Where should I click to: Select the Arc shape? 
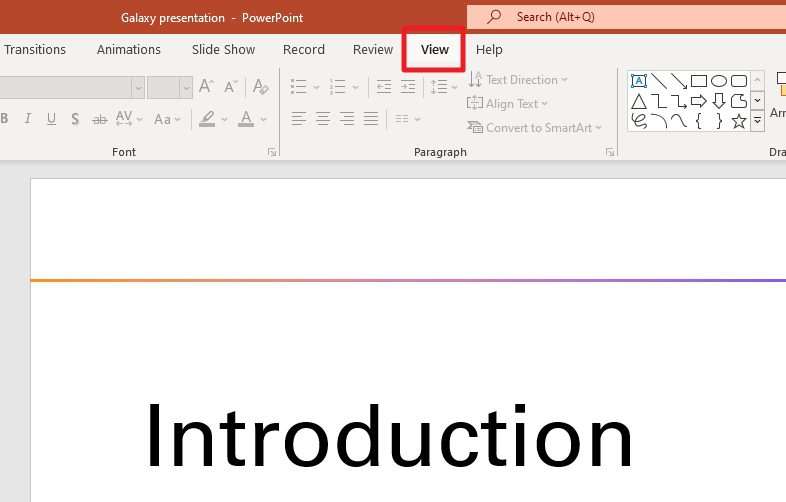click(x=659, y=121)
